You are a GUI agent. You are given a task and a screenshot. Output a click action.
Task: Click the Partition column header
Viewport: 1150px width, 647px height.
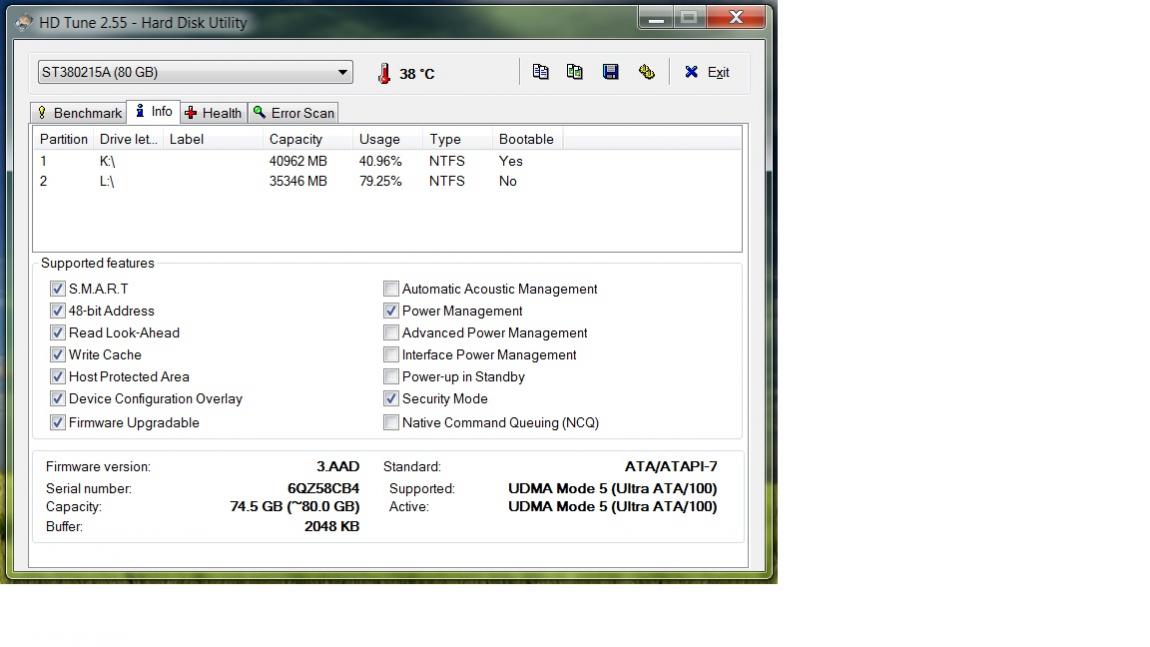pos(64,139)
